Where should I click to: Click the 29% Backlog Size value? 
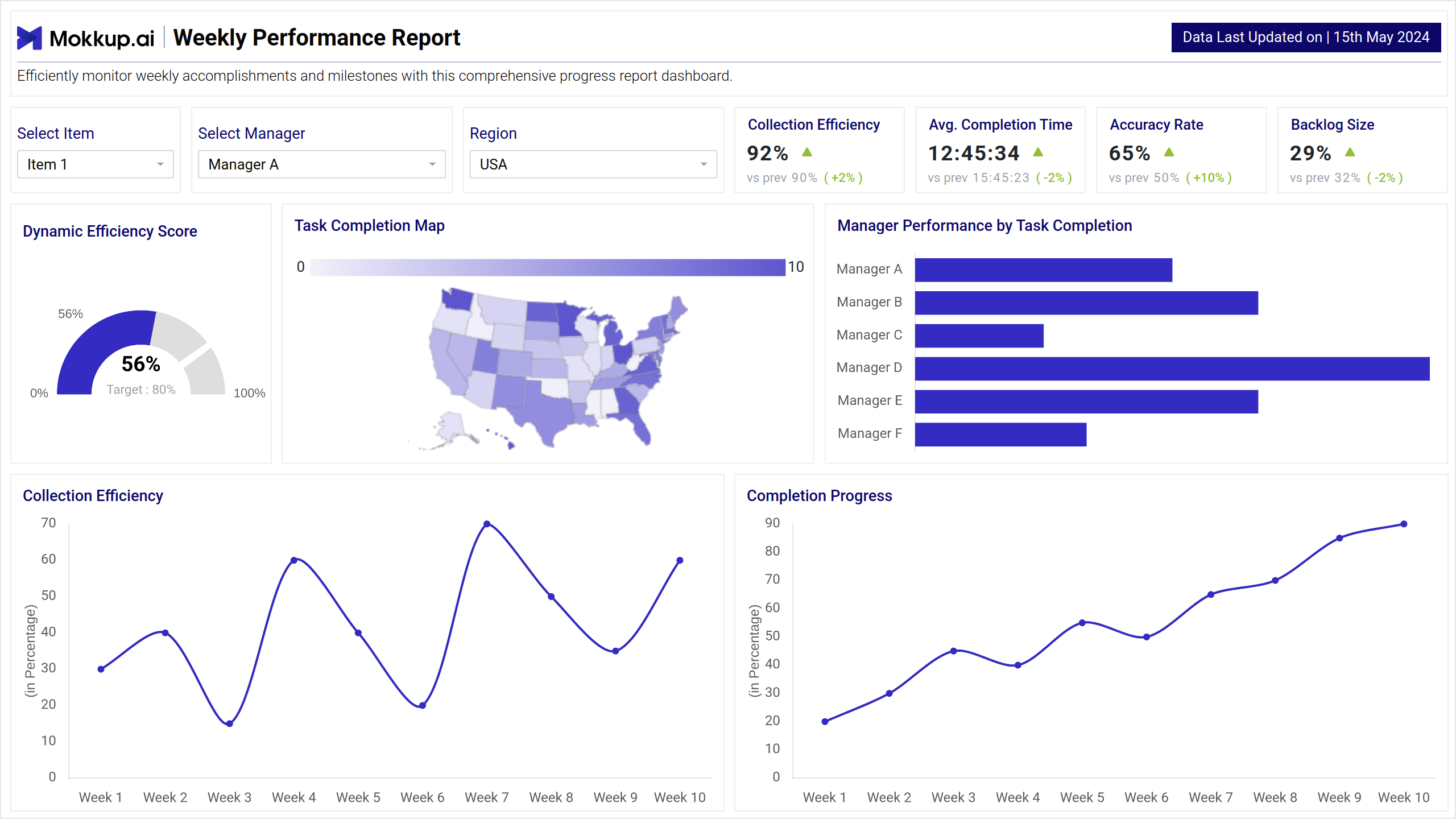coord(1310,153)
